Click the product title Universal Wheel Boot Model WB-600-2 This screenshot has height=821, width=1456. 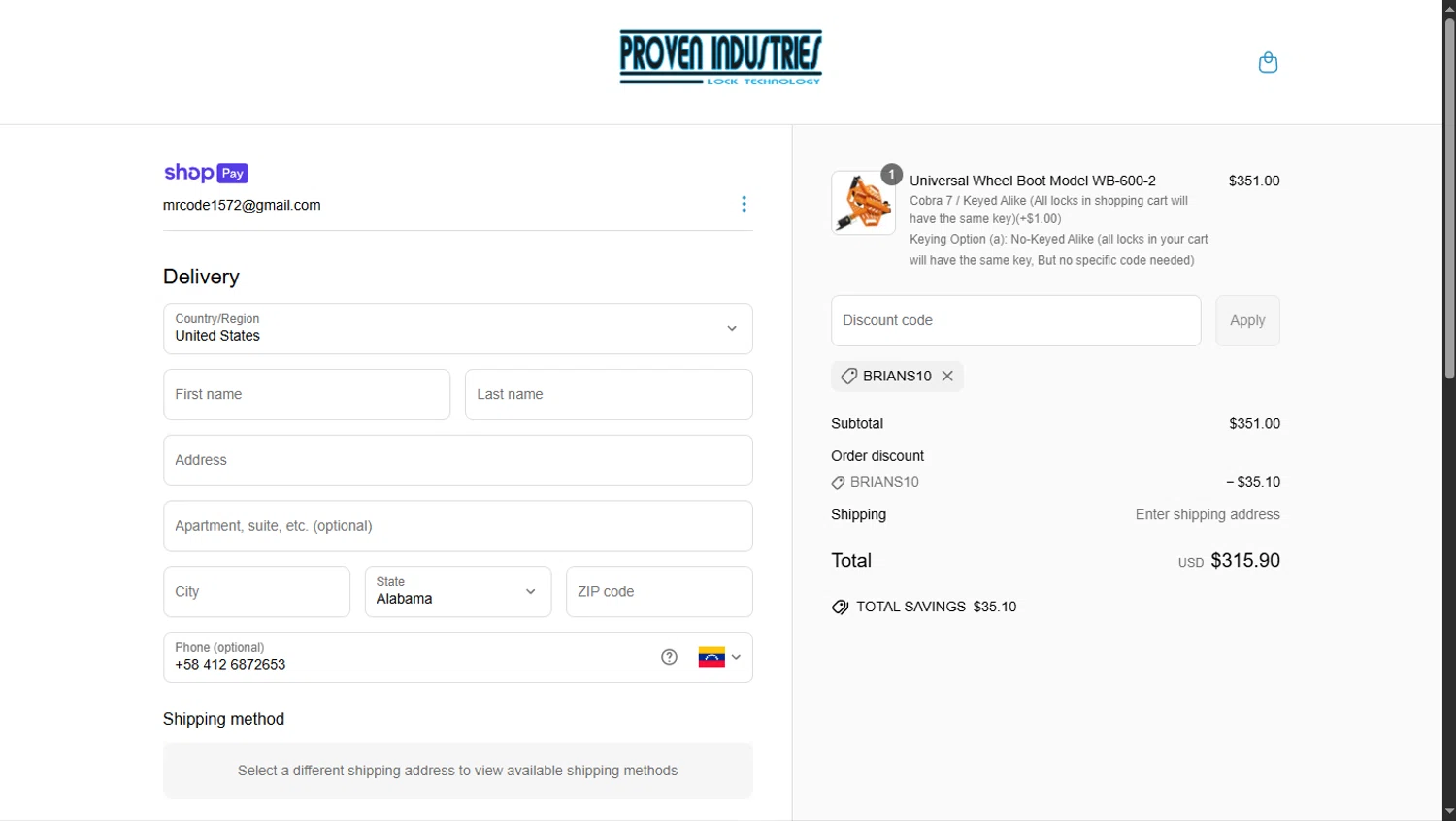(1033, 181)
